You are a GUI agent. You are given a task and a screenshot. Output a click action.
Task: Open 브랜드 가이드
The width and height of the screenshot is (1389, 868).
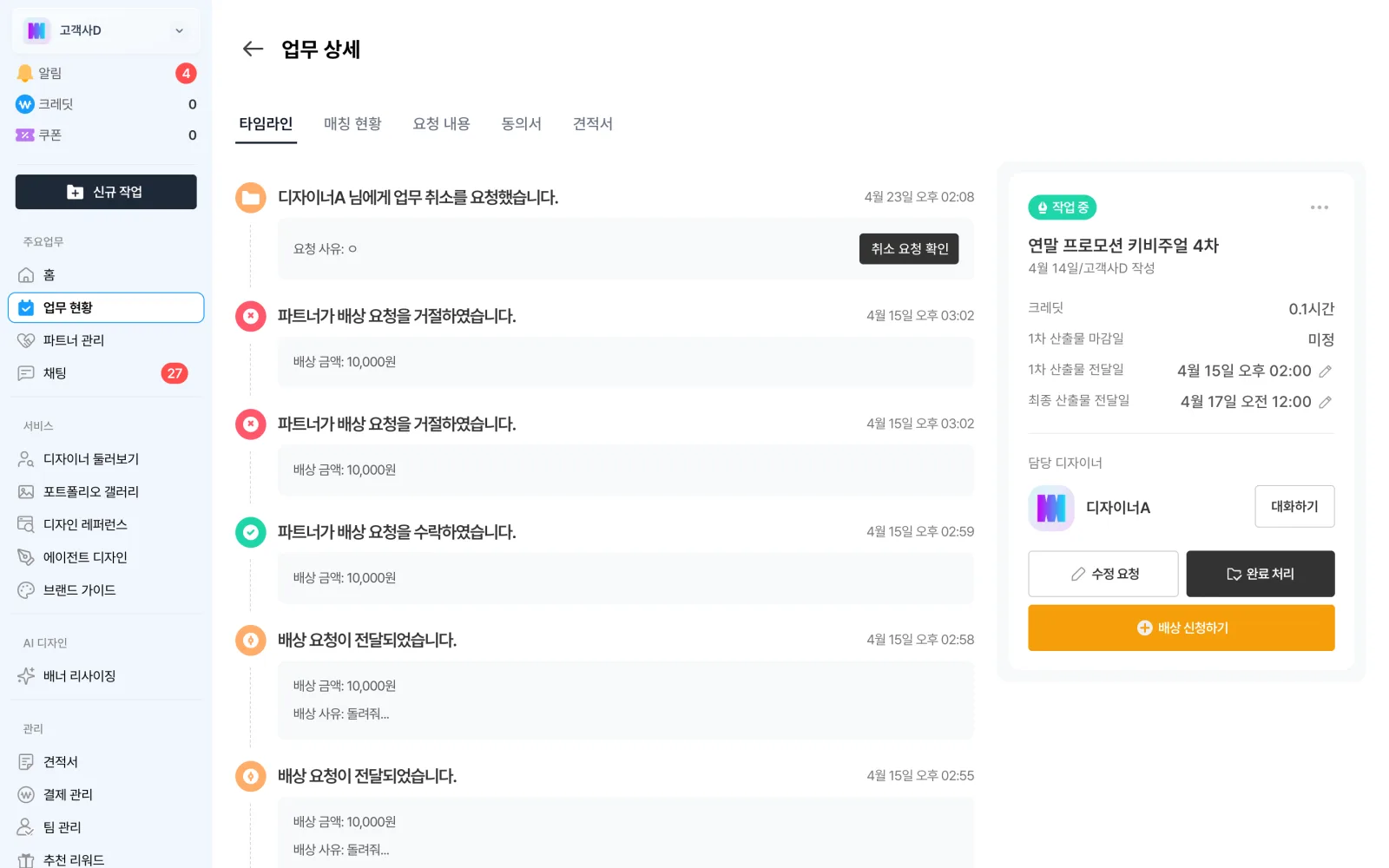106,590
